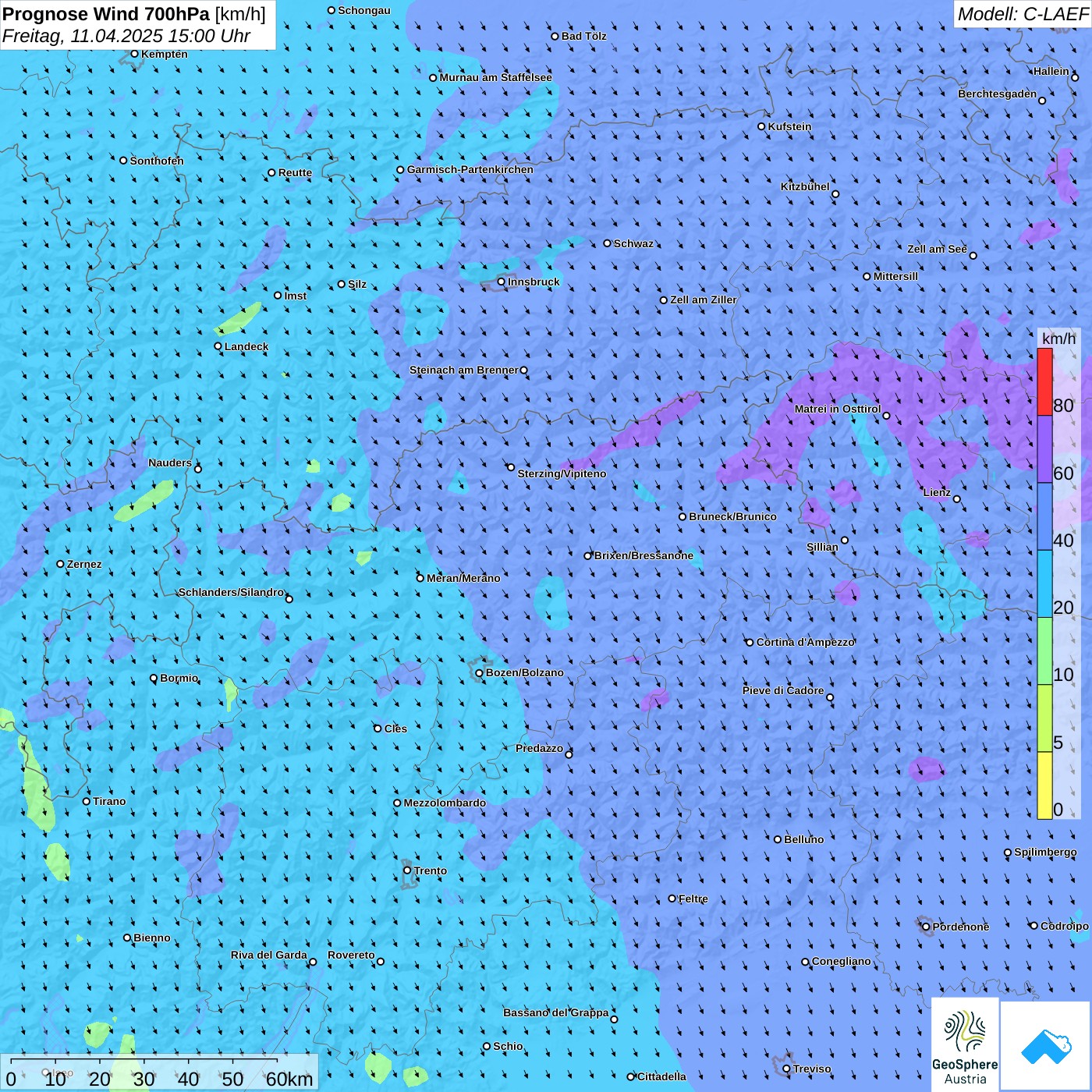Viewport: 1092px width, 1092px height.
Task: Click the purple 60 km/h legend color
Action: coord(1044,449)
